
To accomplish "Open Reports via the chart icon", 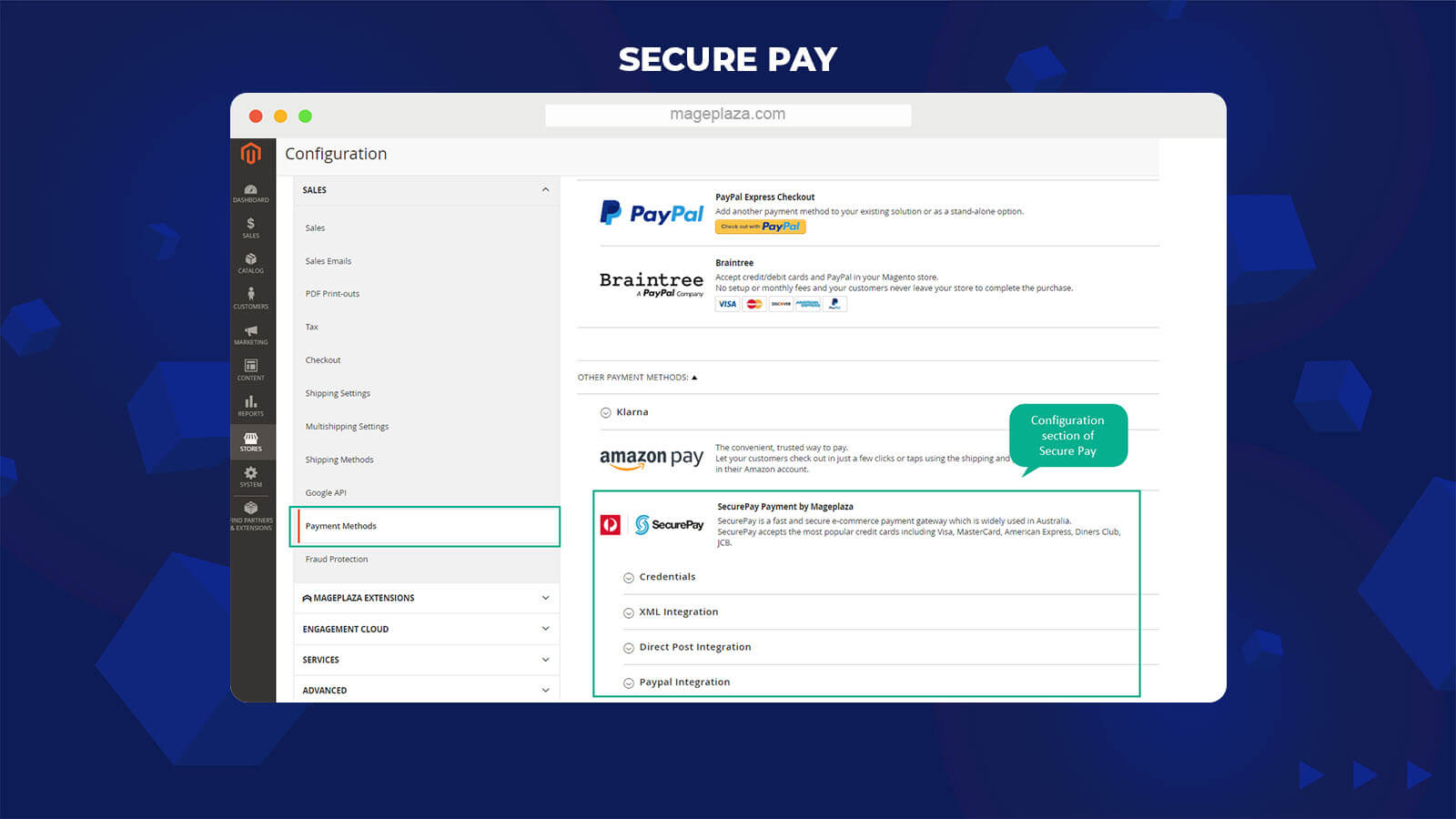I will coord(250,406).
